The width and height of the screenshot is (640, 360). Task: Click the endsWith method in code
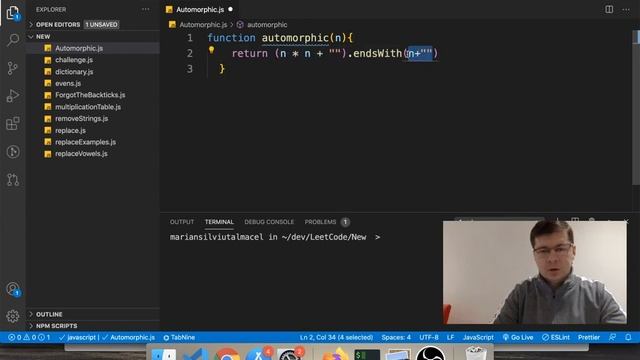(x=378, y=53)
